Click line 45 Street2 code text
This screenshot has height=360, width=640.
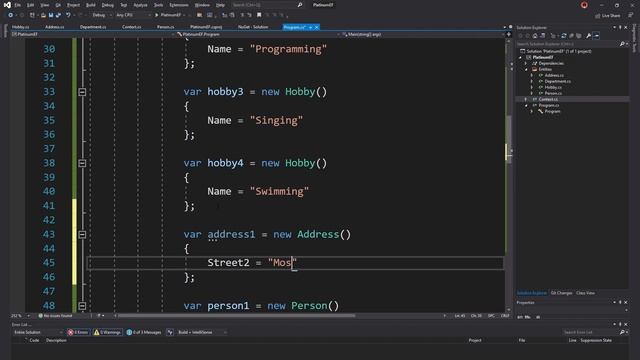(x=252, y=262)
